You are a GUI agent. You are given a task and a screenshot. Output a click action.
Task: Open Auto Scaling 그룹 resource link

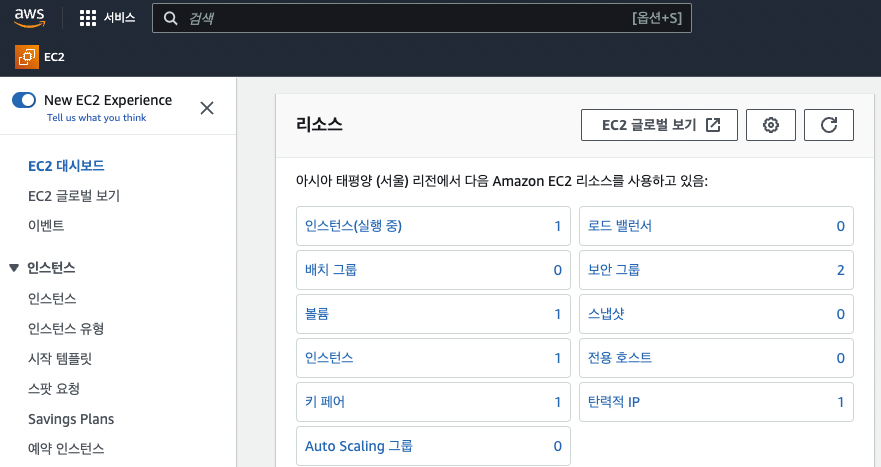point(359,446)
